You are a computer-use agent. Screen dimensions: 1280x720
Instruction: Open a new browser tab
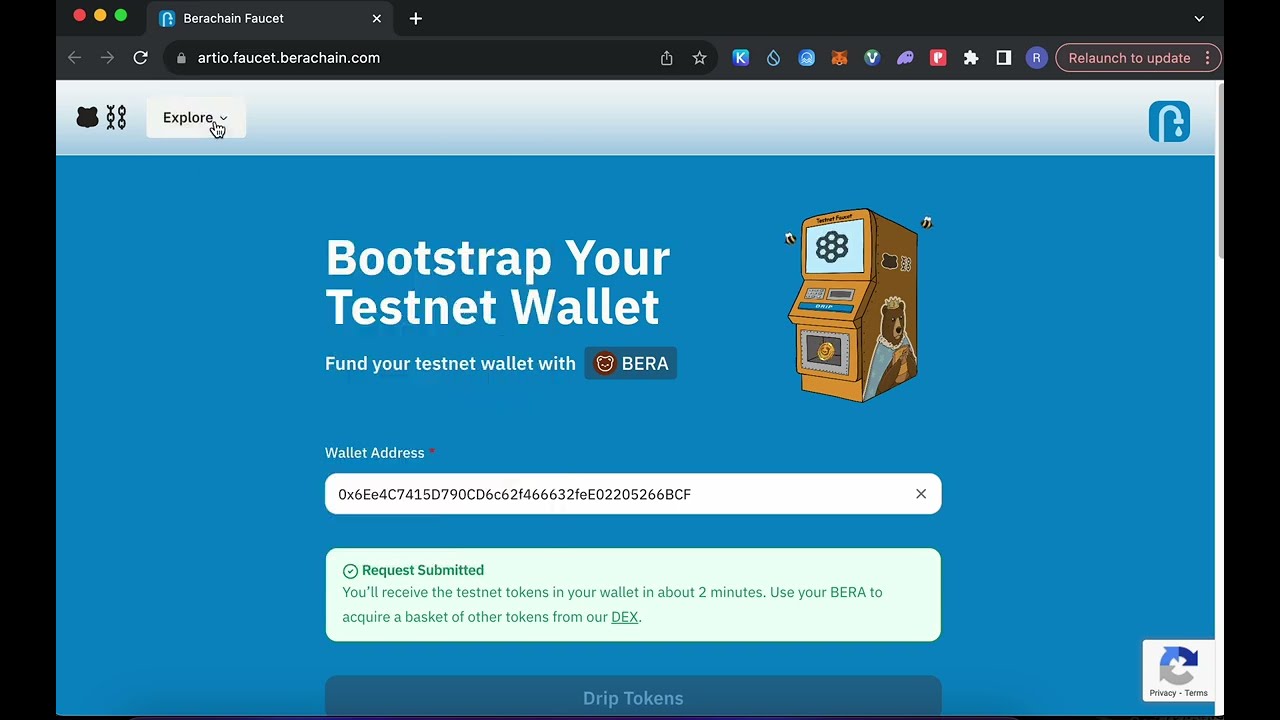[x=416, y=18]
